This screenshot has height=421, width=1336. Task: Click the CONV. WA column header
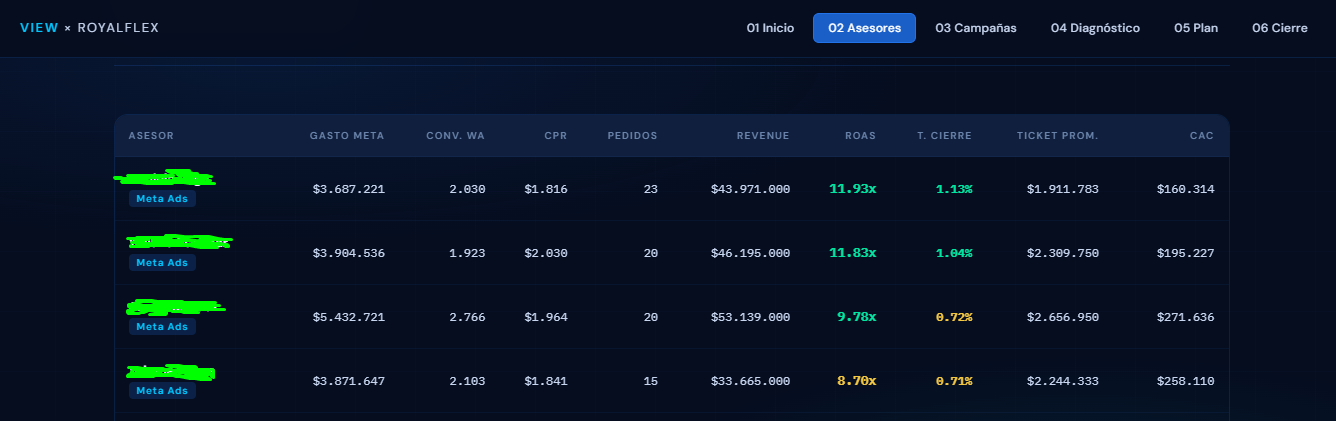point(455,136)
